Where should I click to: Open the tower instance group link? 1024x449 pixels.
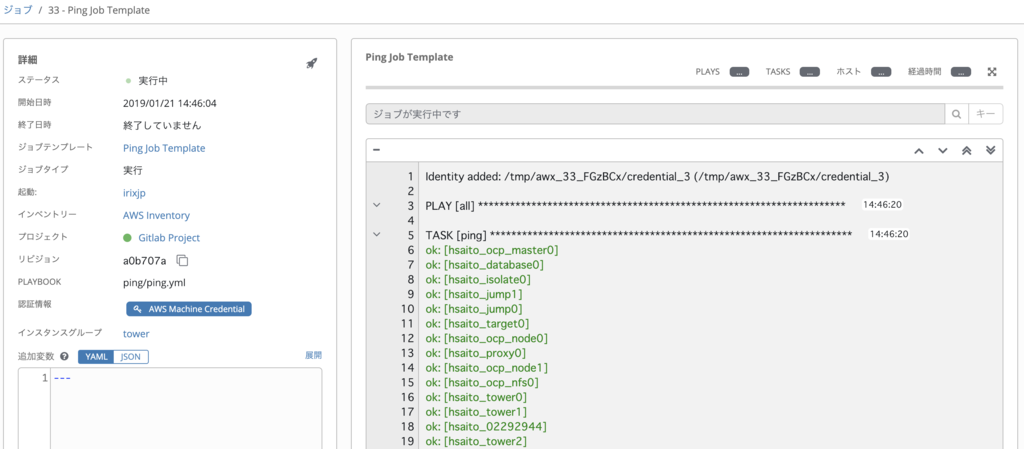coord(136,333)
